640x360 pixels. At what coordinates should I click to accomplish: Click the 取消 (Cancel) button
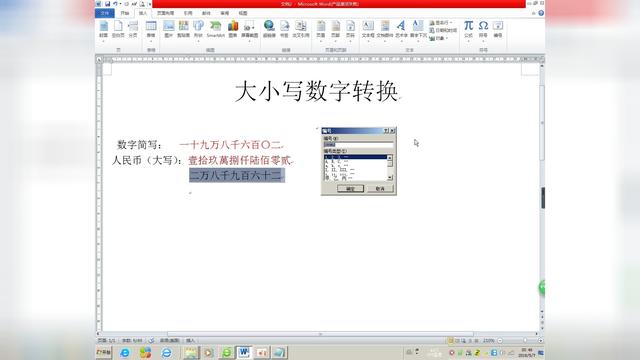click(x=380, y=189)
